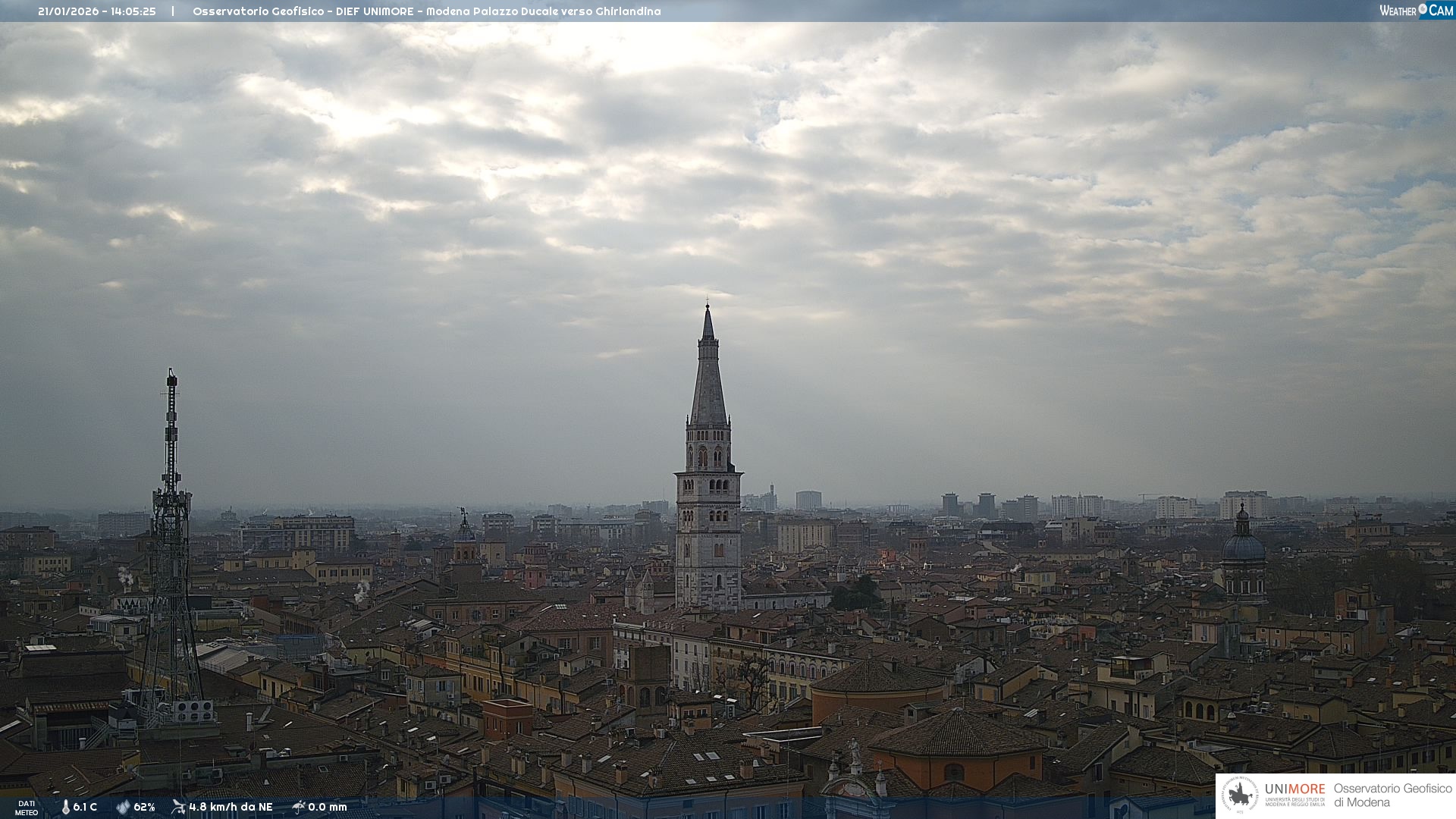
Task: Click the humidity water droplets icon
Action: pos(123,807)
